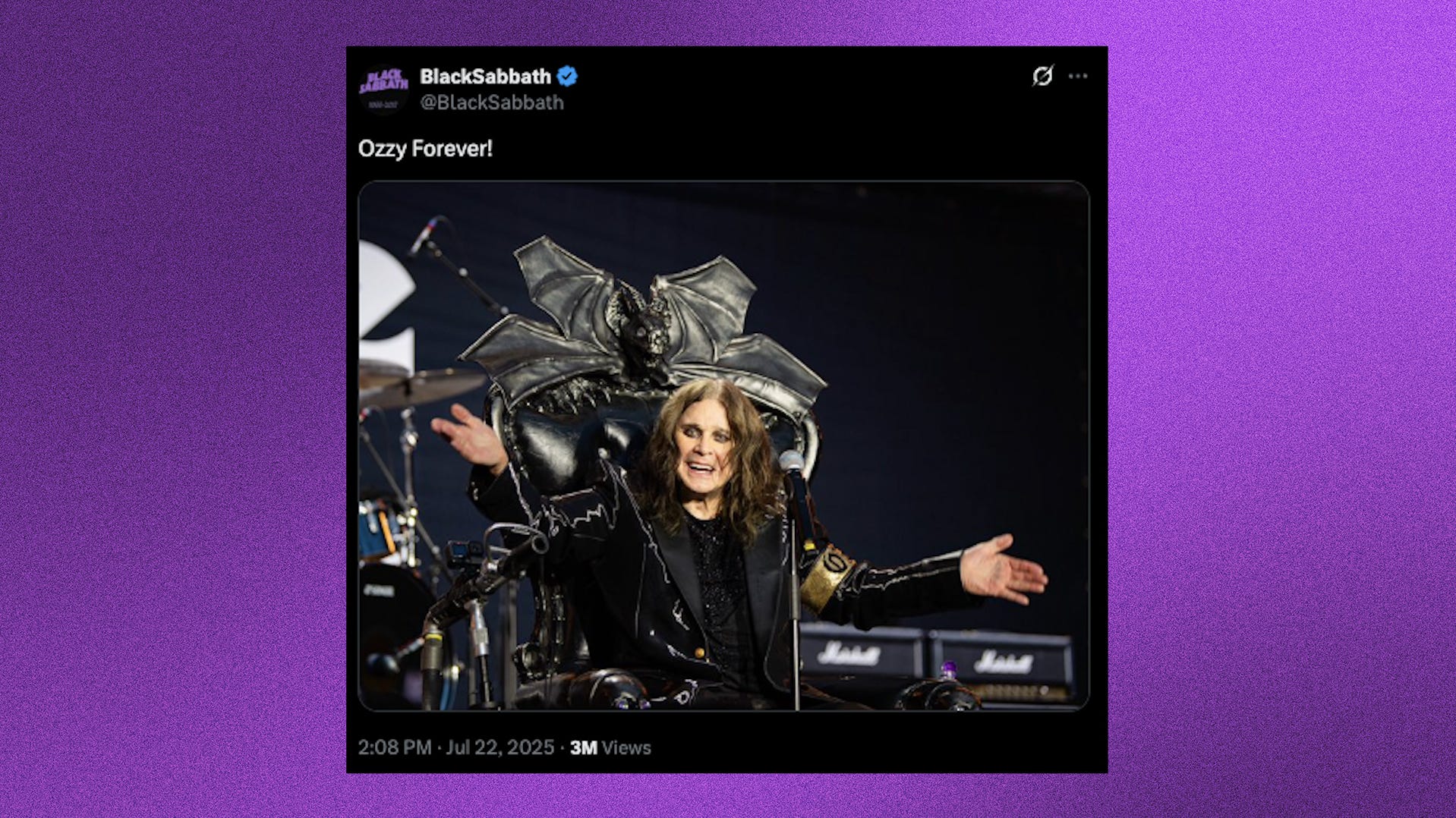Viewport: 1456px width, 818px height.
Task: Click the drum cymbal in the photo
Action: pyautogui.click(x=422, y=386)
